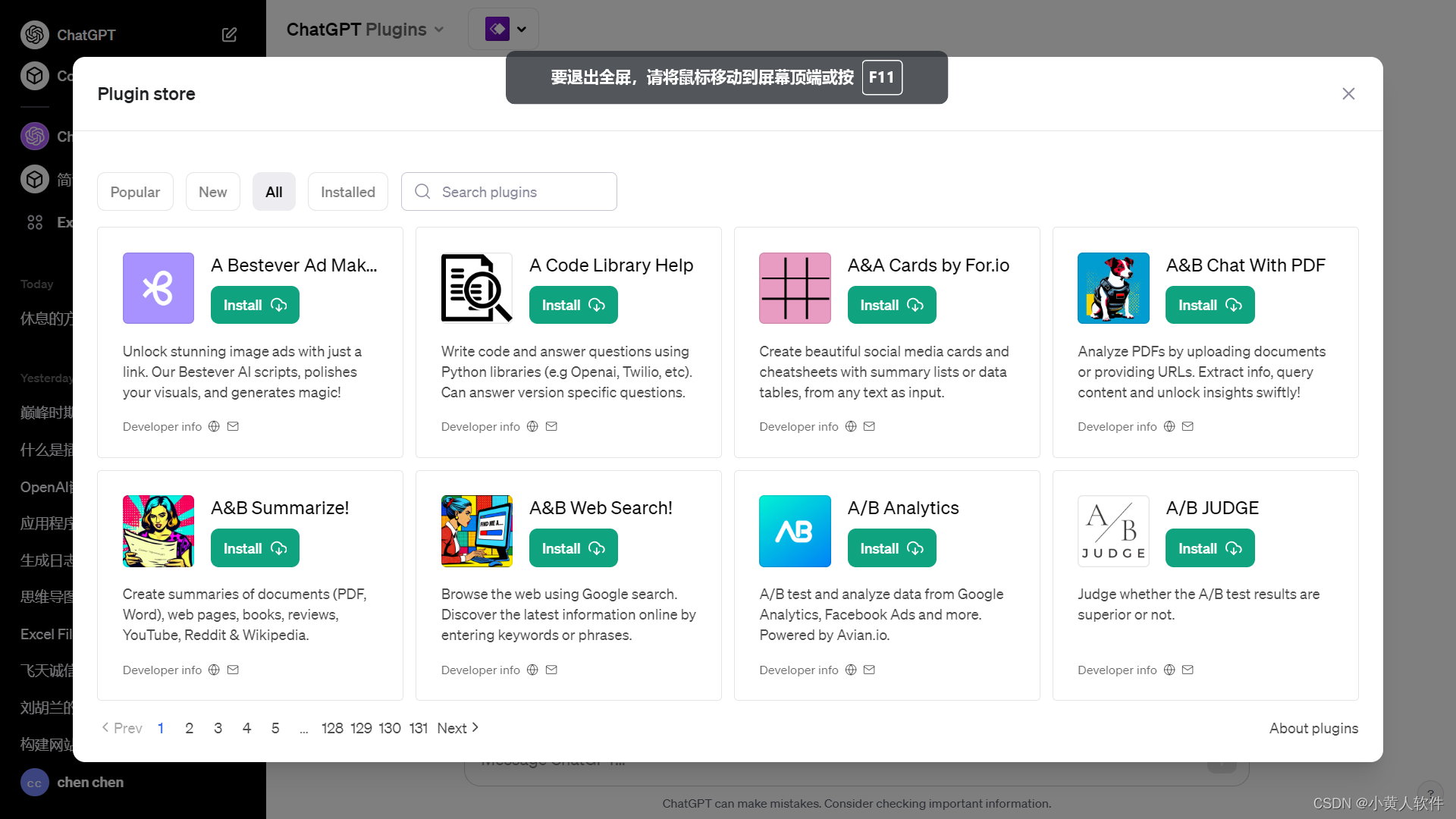Go to page 4 of plugins

coord(246,728)
